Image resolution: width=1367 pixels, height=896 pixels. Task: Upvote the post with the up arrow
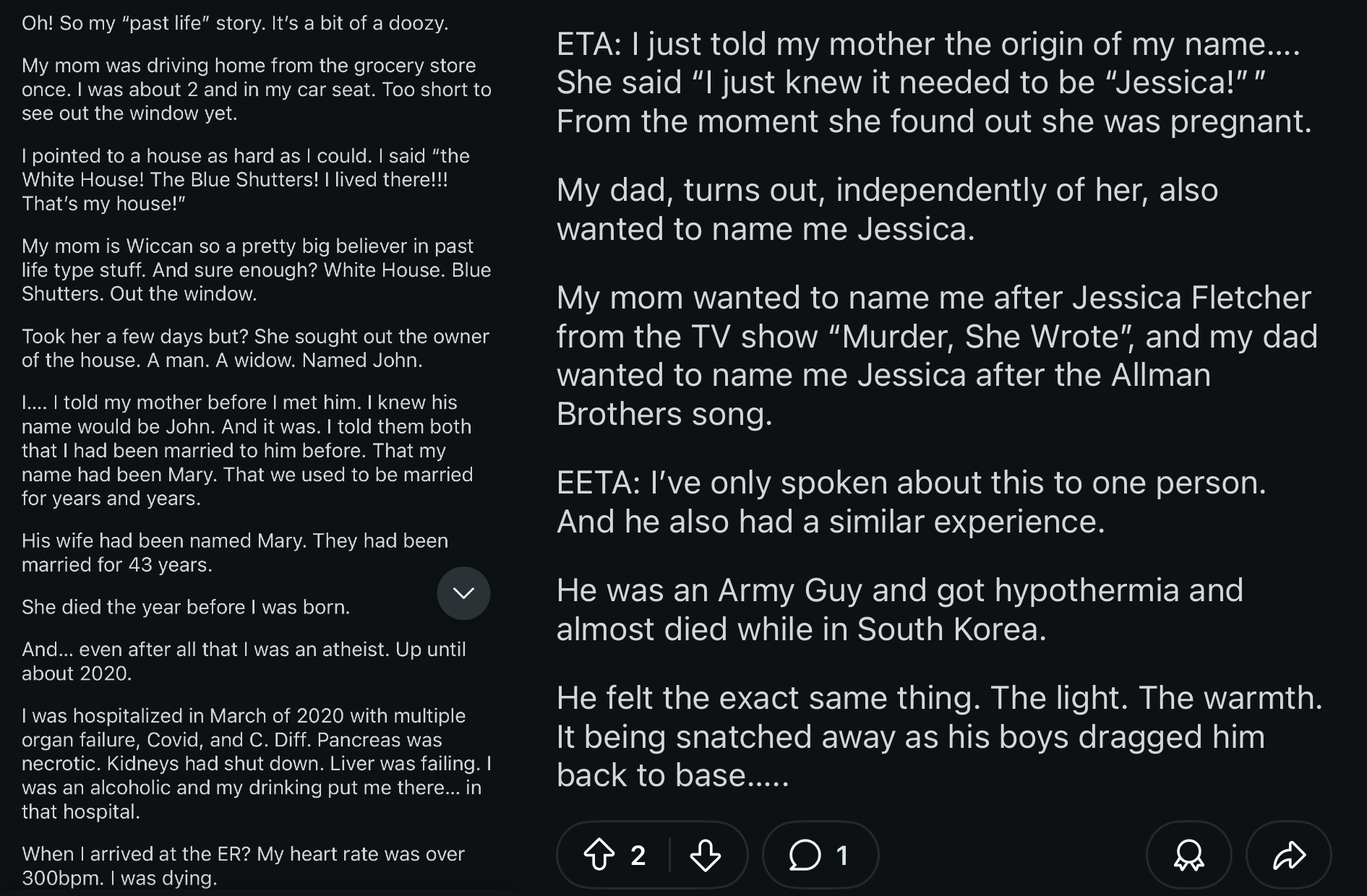coord(599,855)
